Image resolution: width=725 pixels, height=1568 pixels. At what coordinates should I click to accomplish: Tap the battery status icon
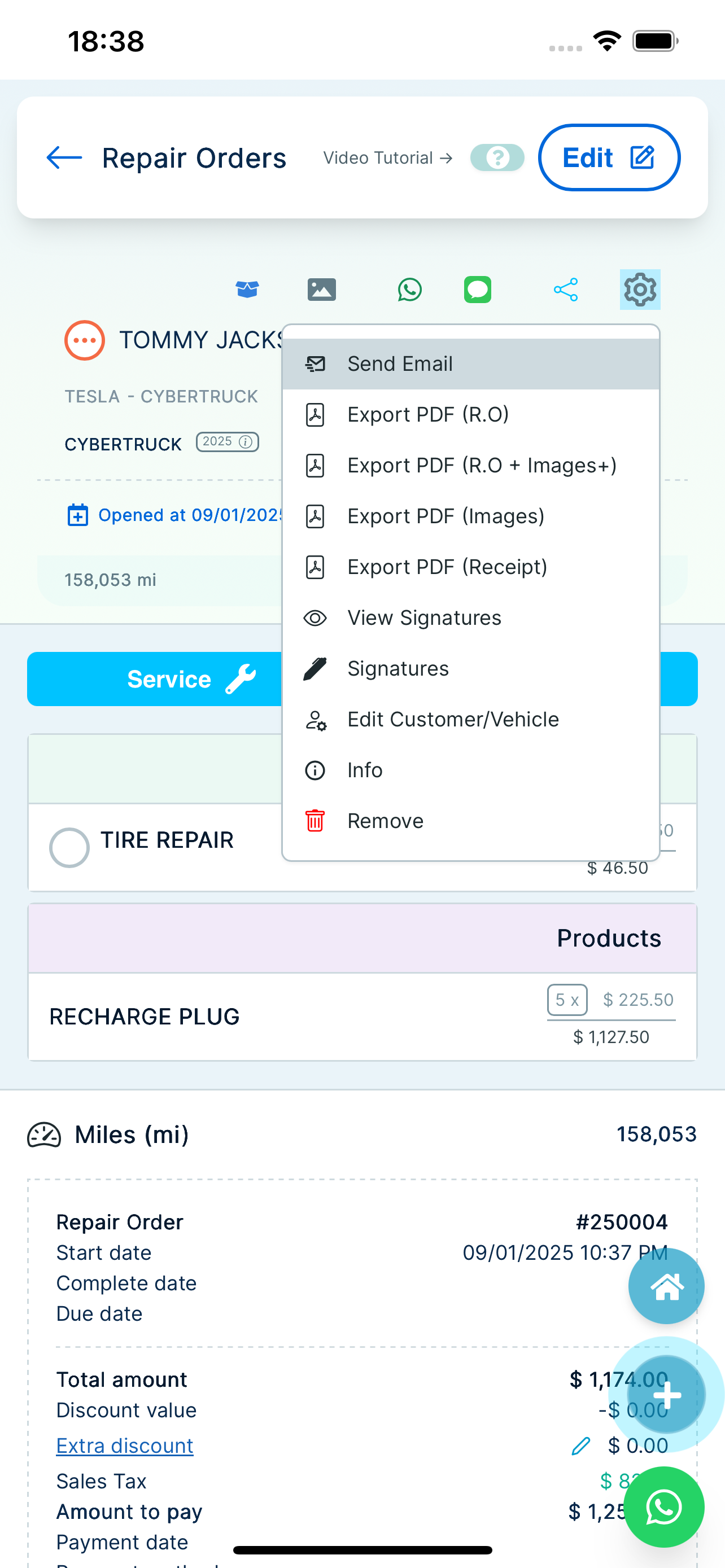pyautogui.click(x=656, y=41)
